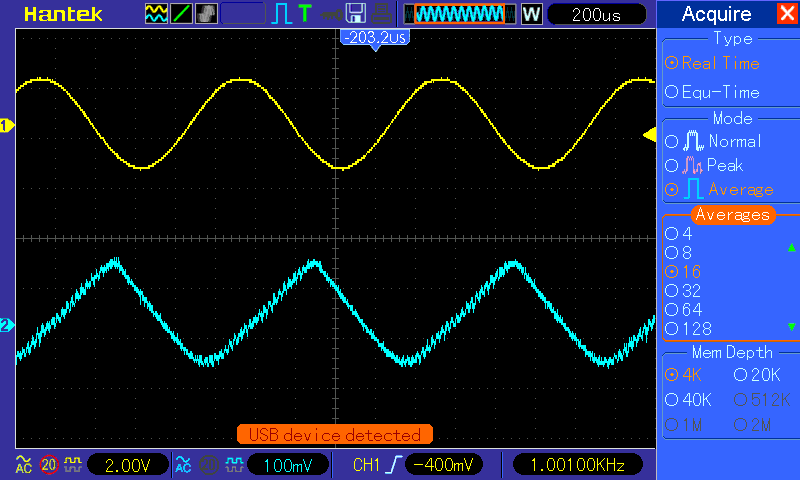Click the Acquire panel title

coord(716,14)
